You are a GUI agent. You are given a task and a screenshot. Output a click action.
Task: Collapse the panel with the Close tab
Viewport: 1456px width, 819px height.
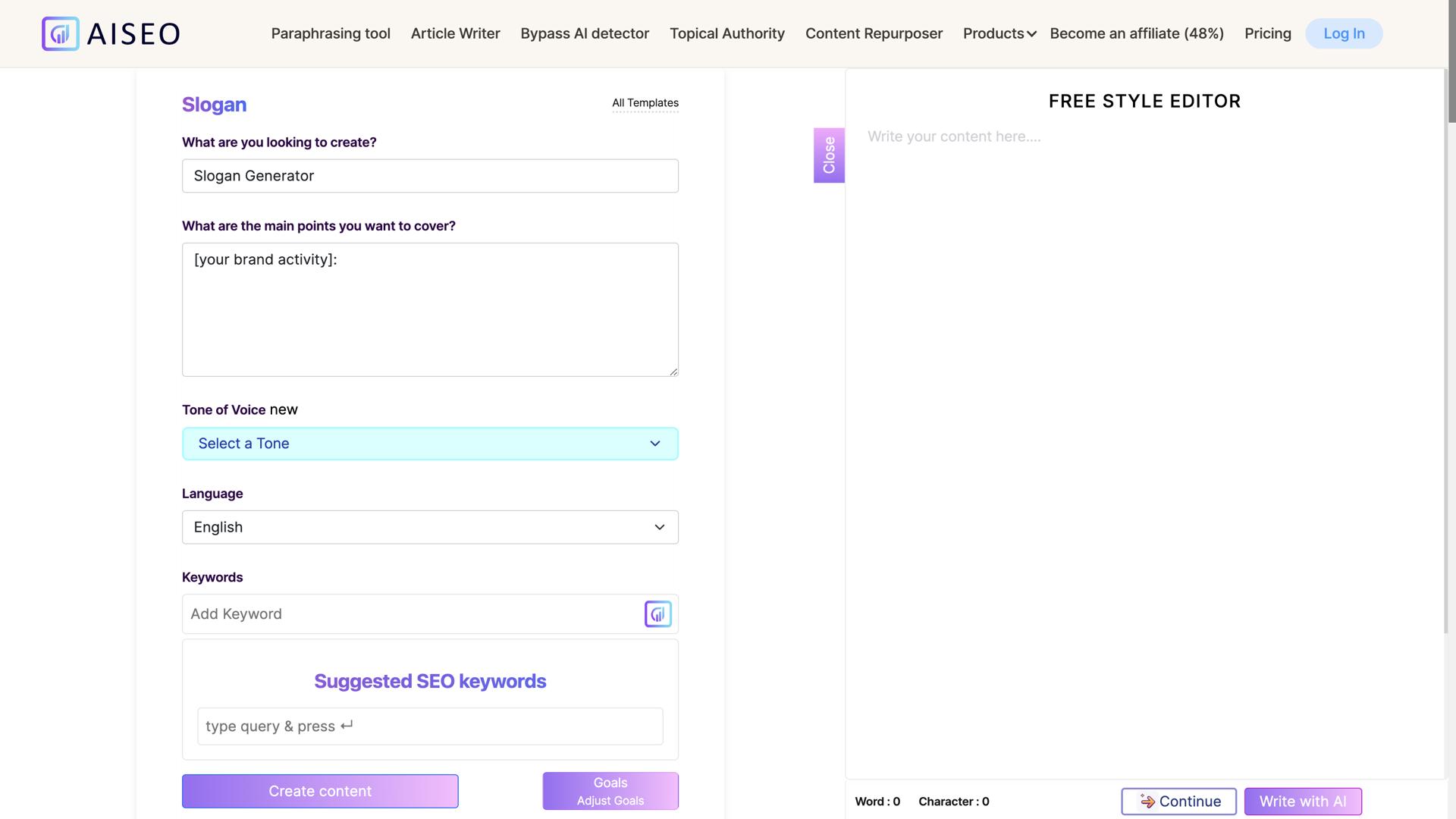click(829, 155)
